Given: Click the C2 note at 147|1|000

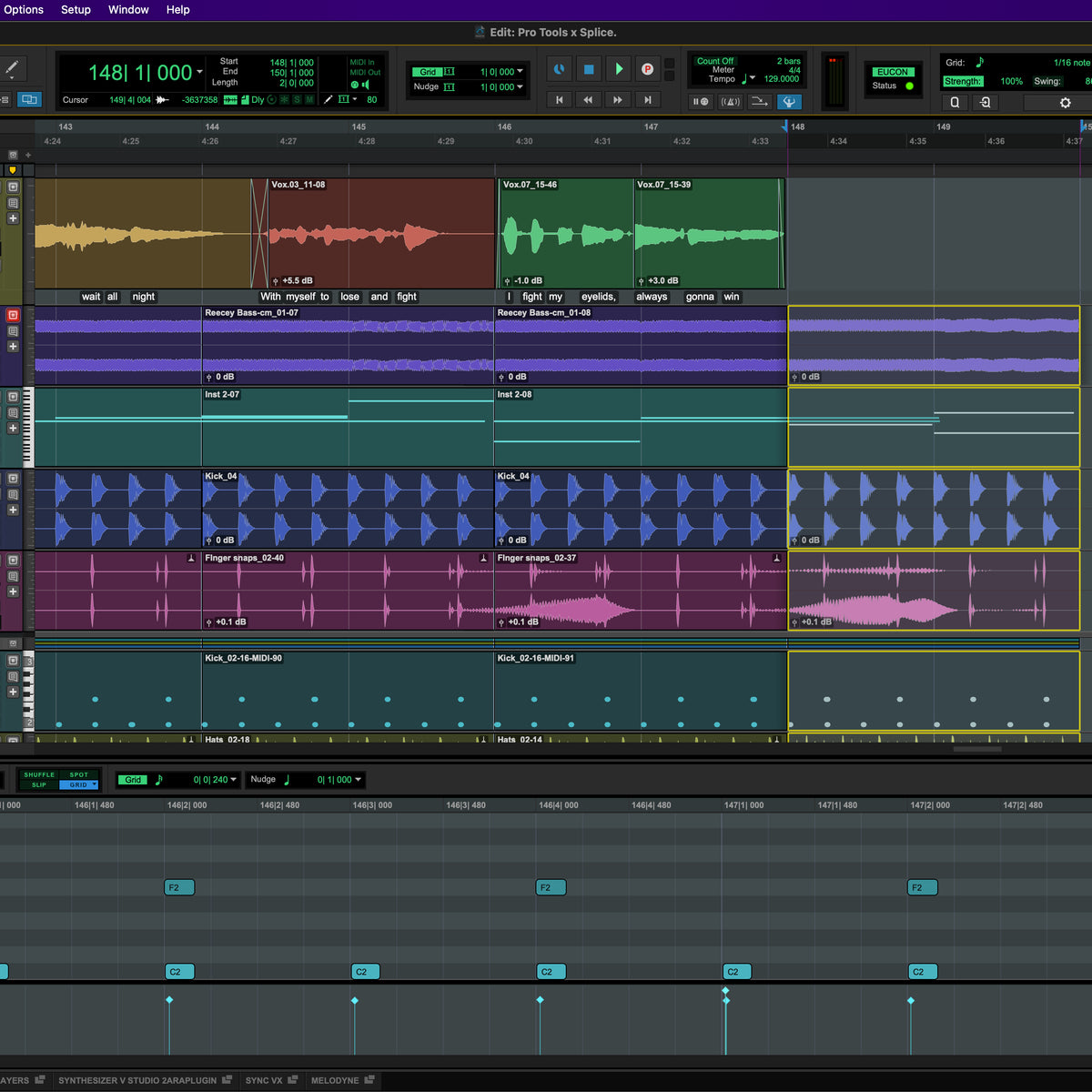Looking at the screenshot, I should (x=737, y=972).
